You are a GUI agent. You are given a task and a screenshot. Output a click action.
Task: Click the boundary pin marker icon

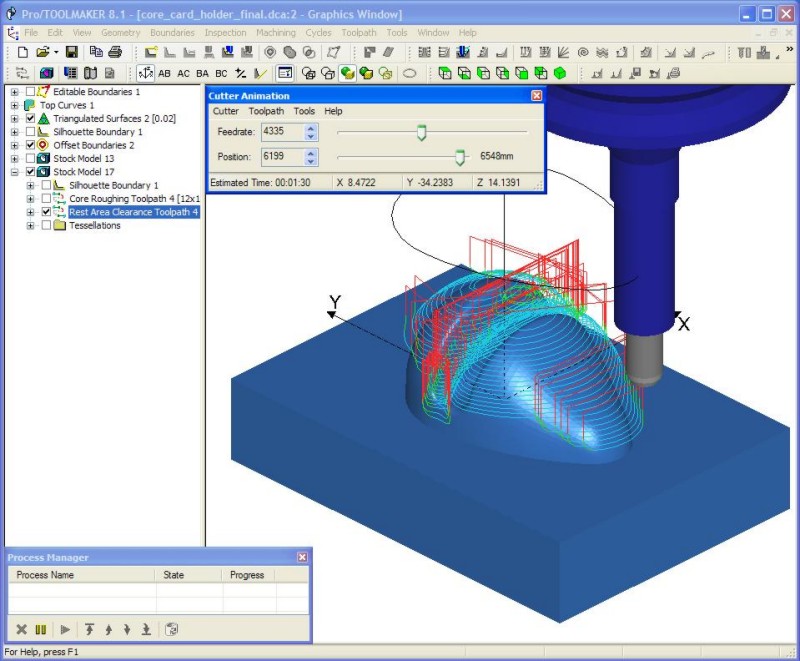[x=270, y=52]
